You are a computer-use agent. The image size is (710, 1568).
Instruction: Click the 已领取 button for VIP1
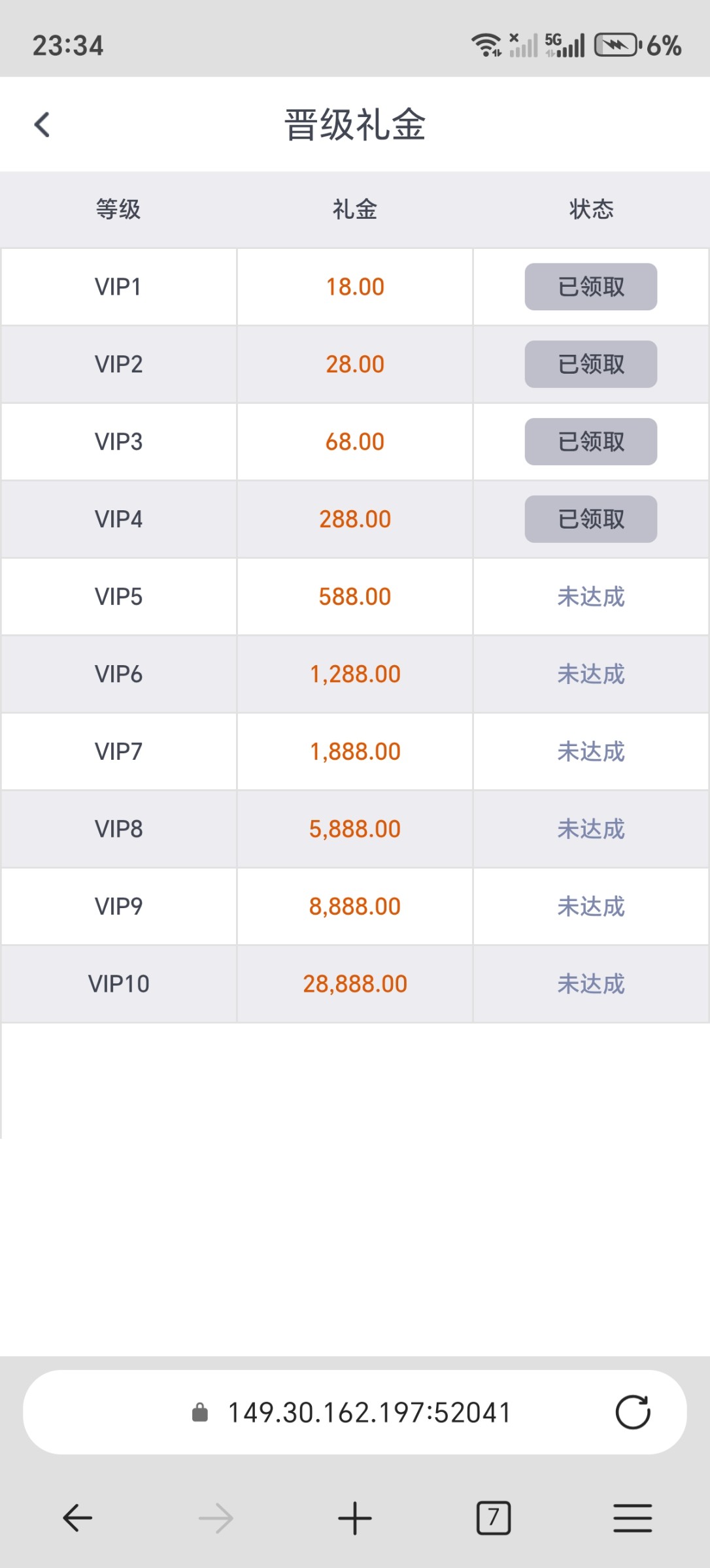pyautogui.click(x=590, y=287)
